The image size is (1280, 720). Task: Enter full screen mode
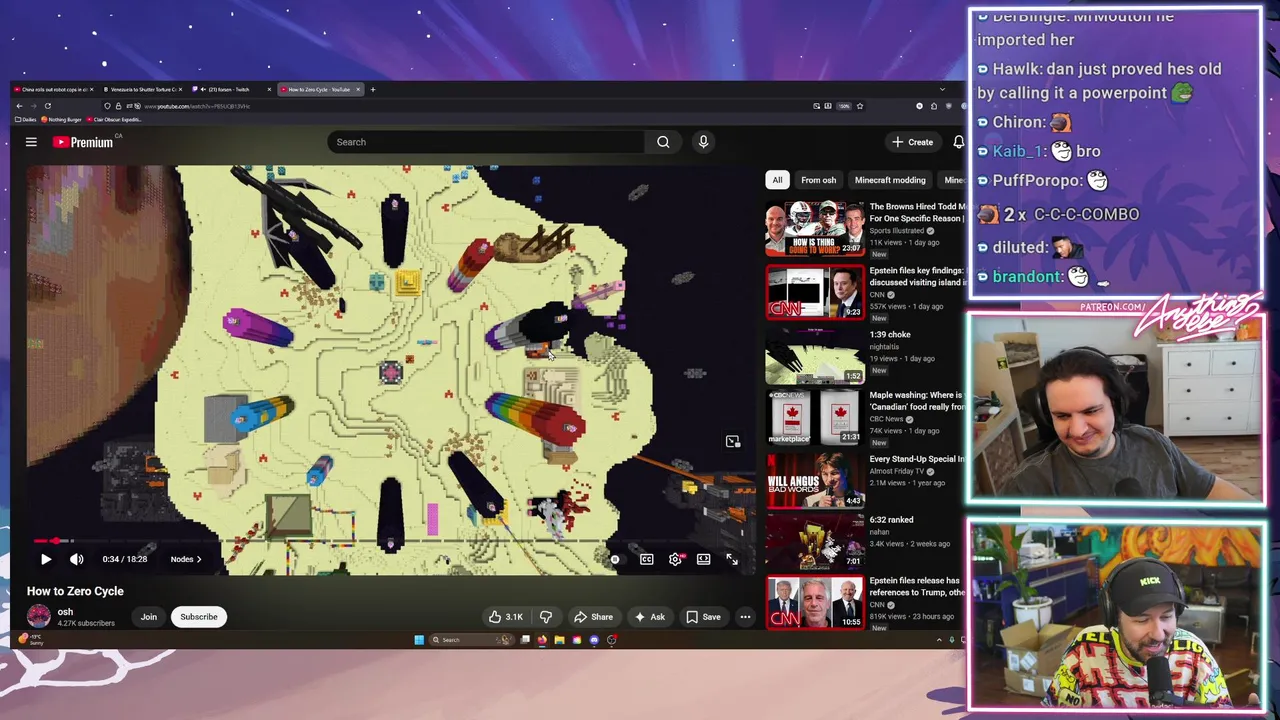point(732,559)
